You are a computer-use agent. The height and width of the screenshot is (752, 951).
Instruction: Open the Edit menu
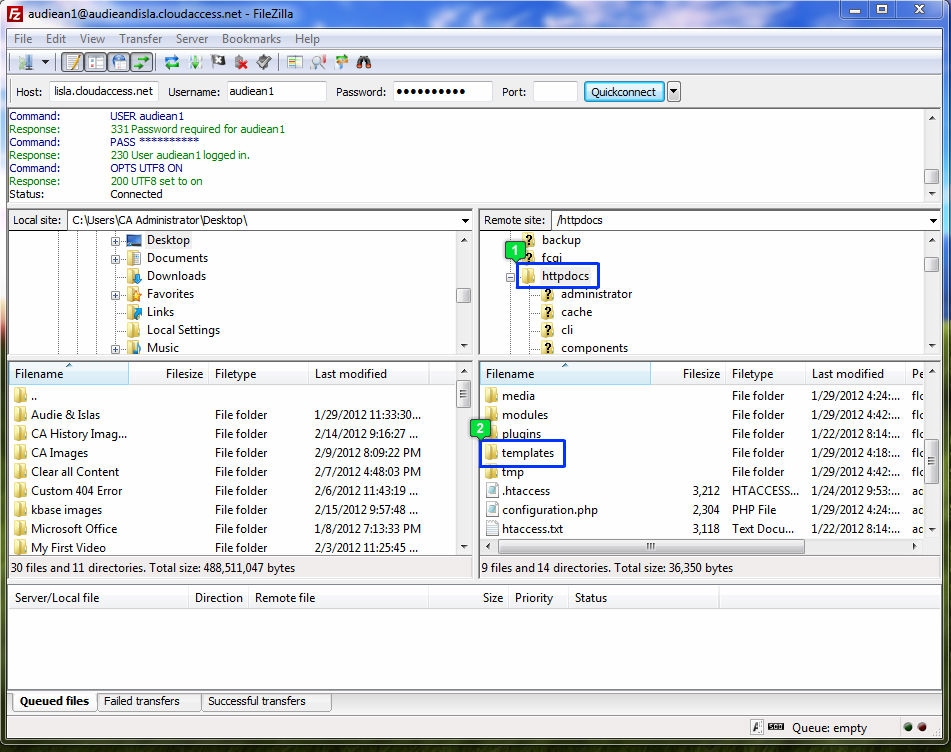click(x=56, y=39)
